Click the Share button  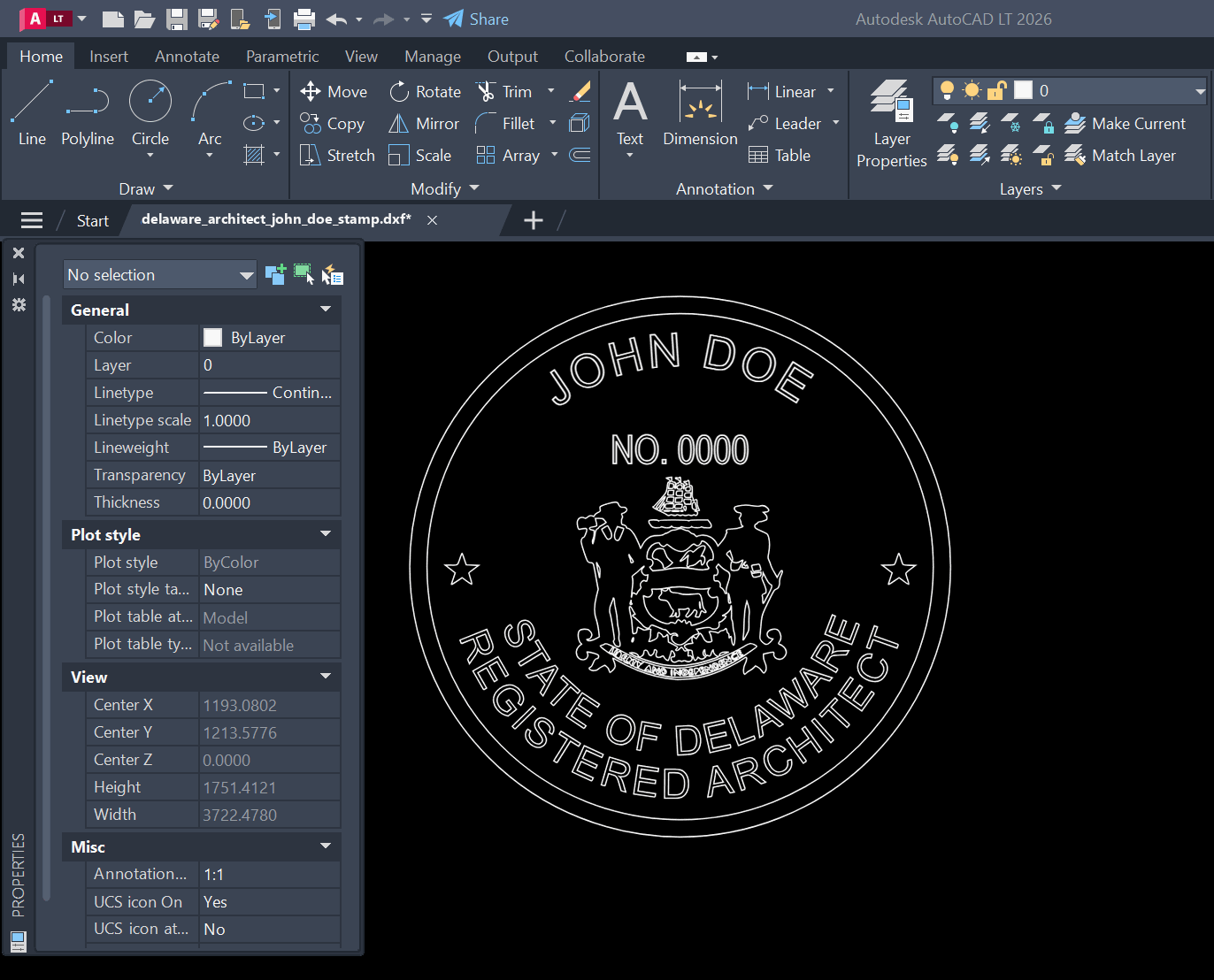(476, 19)
